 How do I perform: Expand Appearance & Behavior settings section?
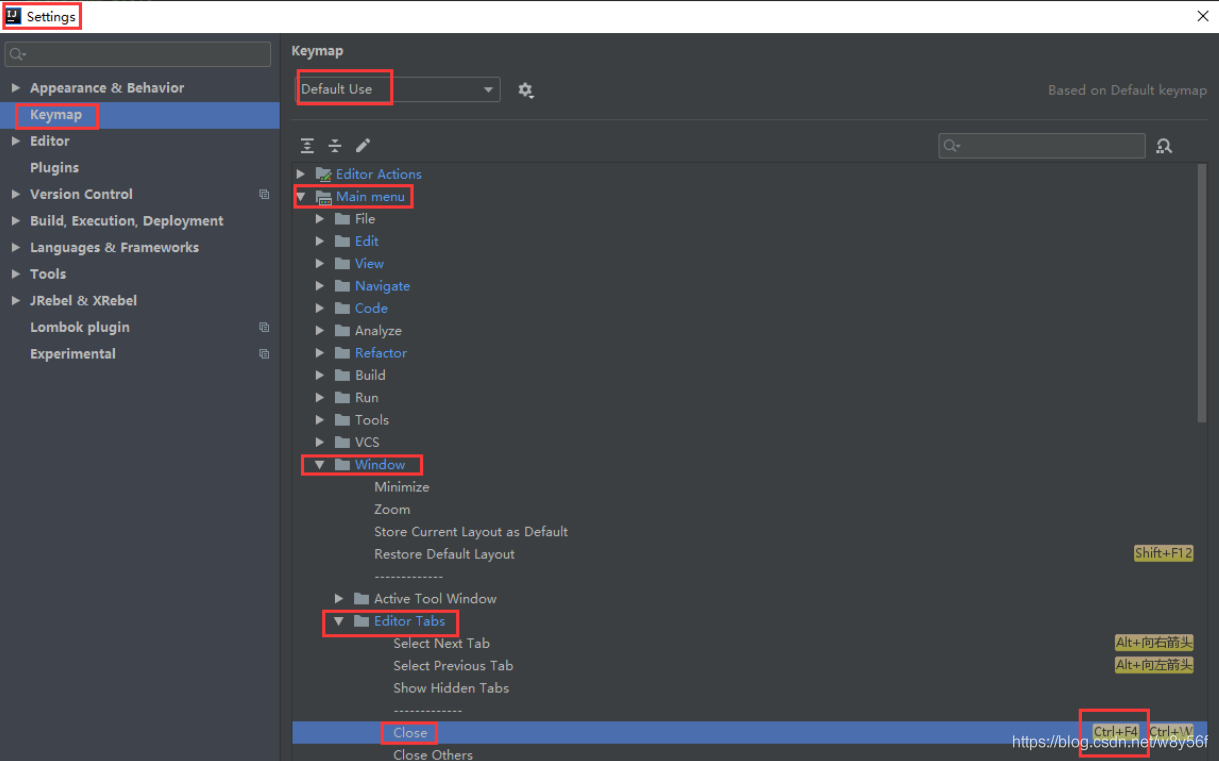point(15,88)
